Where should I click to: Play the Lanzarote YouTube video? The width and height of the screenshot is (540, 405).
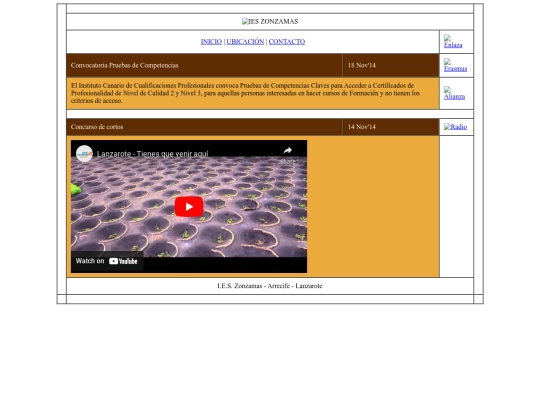[189, 207]
